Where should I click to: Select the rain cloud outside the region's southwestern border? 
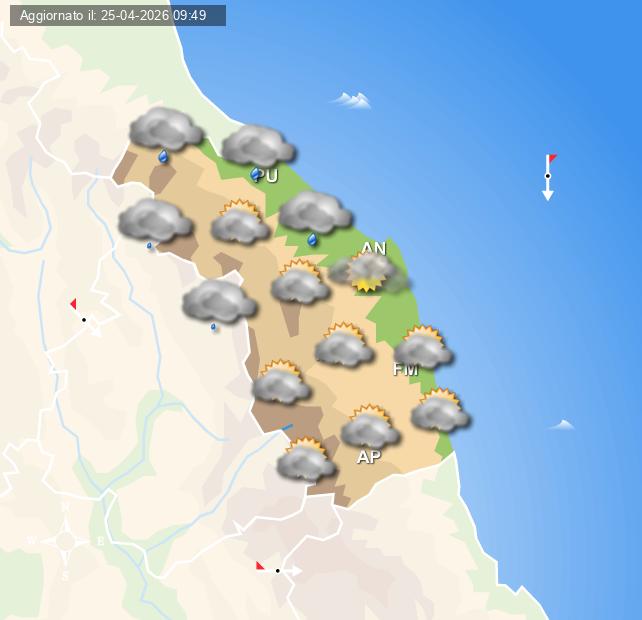(x=219, y=305)
